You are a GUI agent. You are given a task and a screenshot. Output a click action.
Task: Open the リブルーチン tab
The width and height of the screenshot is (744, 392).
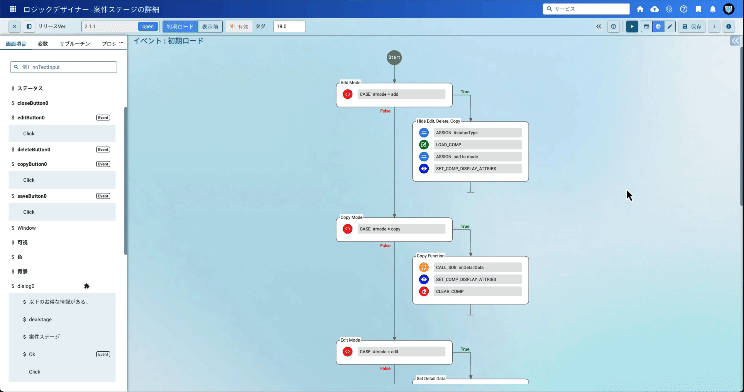pyautogui.click(x=74, y=44)
